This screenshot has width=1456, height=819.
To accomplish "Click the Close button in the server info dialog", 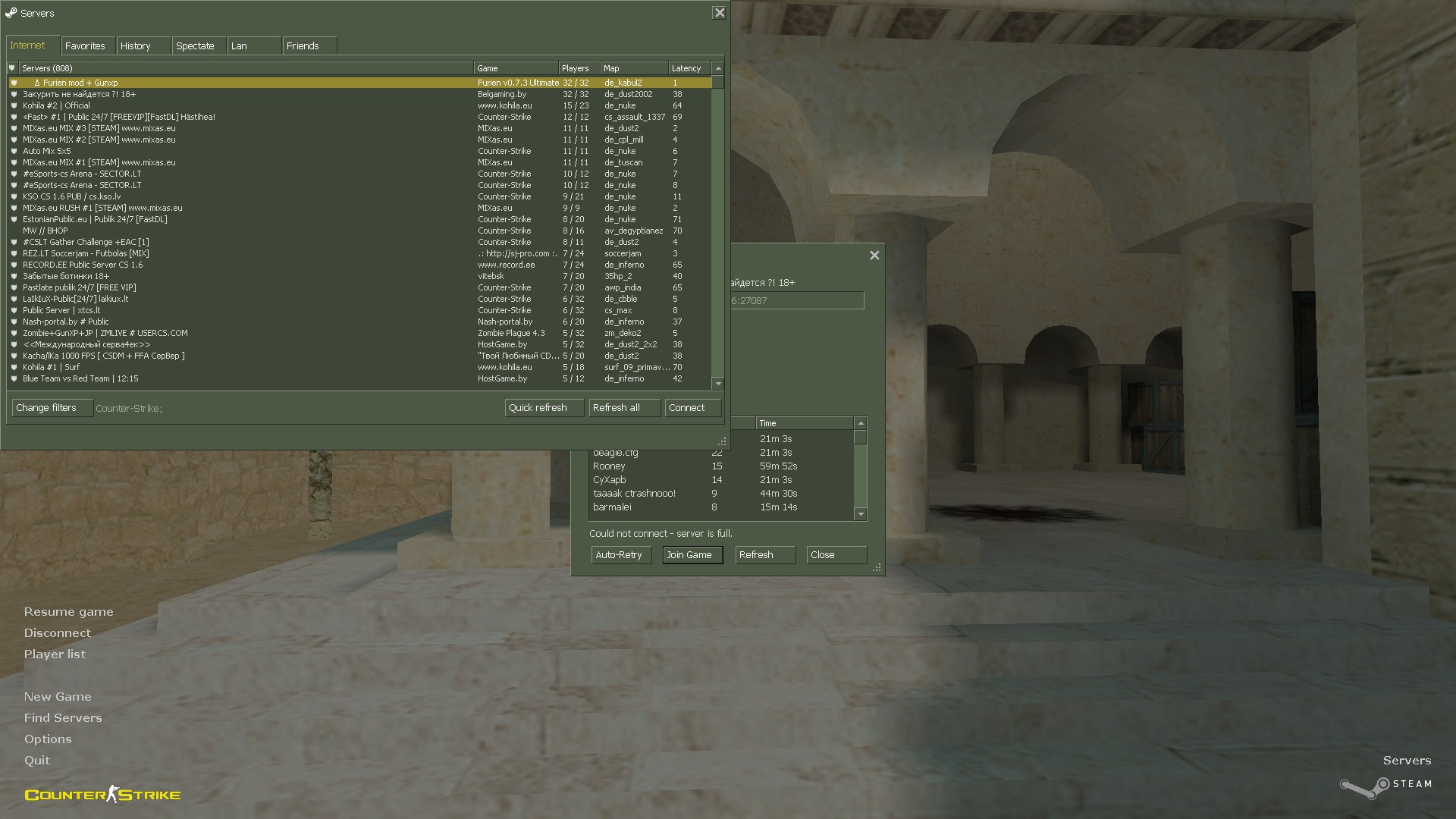I will pos(836,555).
